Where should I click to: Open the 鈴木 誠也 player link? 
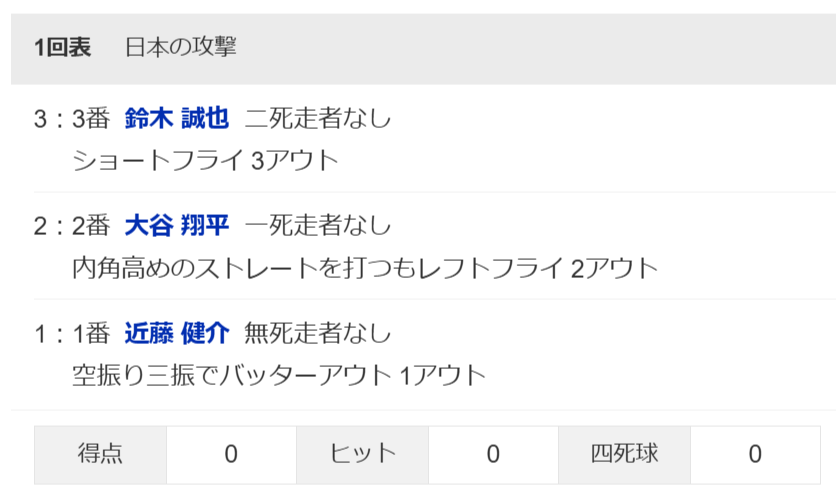177,119
